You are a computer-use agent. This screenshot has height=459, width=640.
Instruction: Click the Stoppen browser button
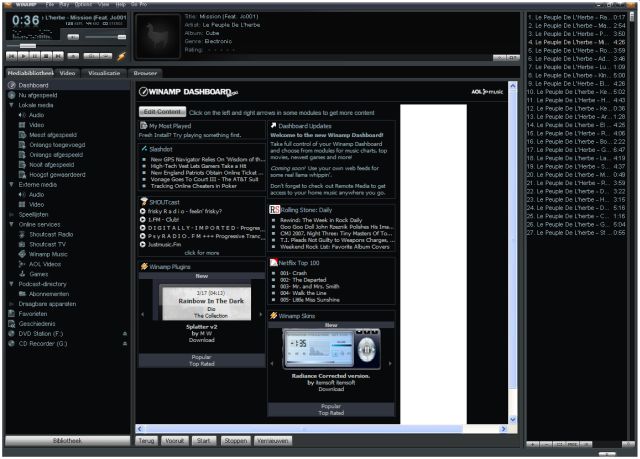tap(236, 441)
